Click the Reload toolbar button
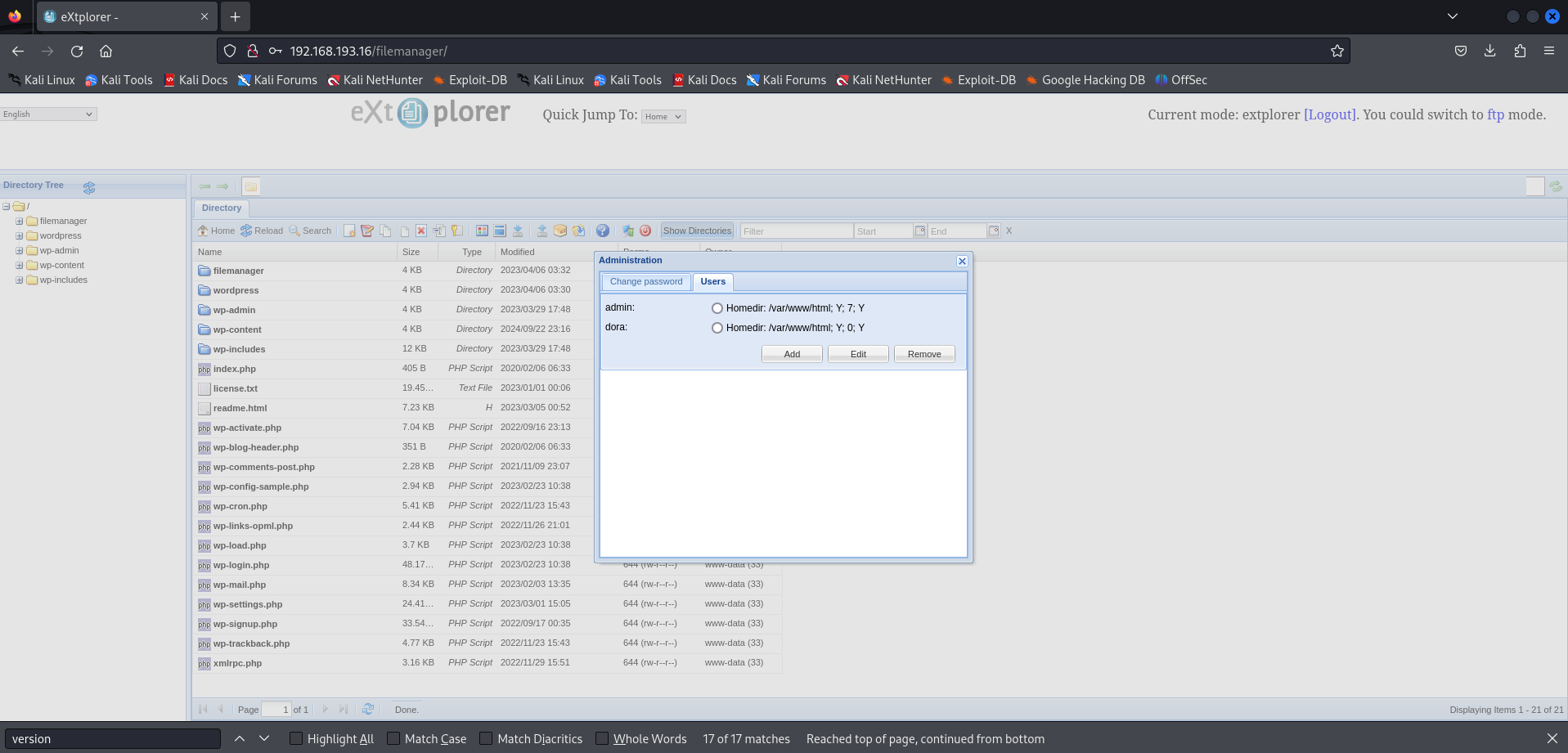Viewport: 1568px width, 753px height. coord(262,231)
